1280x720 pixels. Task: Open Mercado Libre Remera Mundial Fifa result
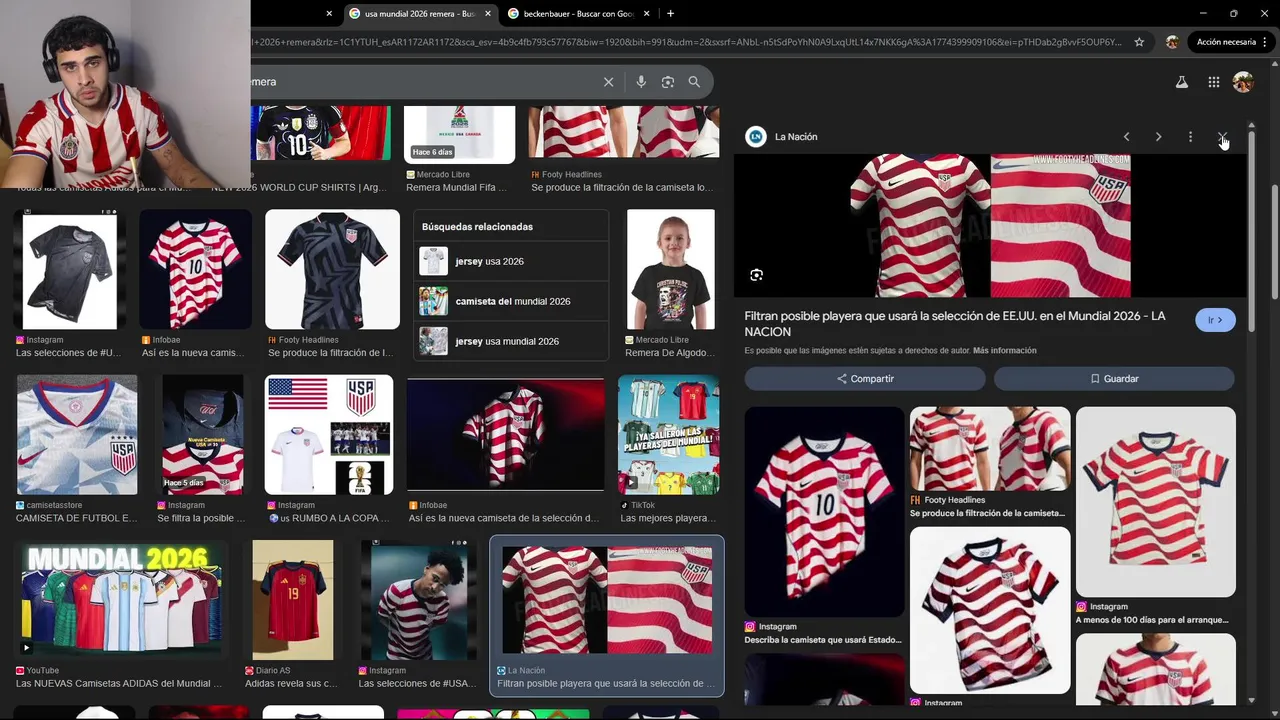coord(459,134)
